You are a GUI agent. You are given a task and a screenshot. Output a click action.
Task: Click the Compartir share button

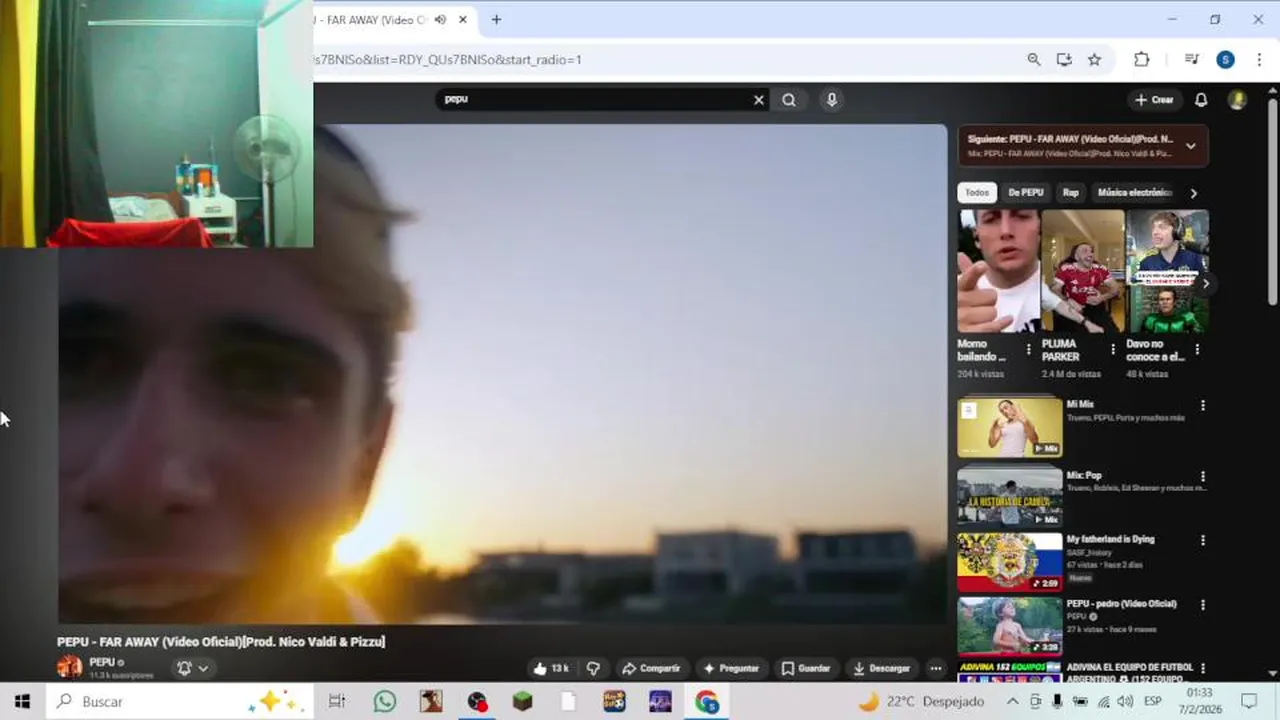(x=650, y=668)
